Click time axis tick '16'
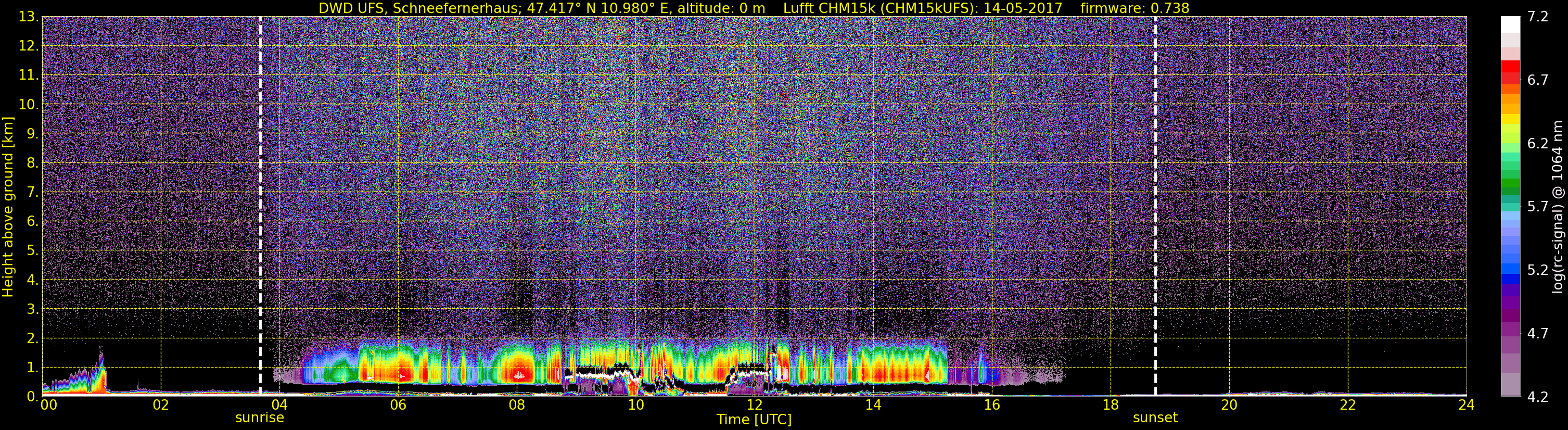Image resolution: width=1568 pixels, height=430 pixels. click(991, 405)
